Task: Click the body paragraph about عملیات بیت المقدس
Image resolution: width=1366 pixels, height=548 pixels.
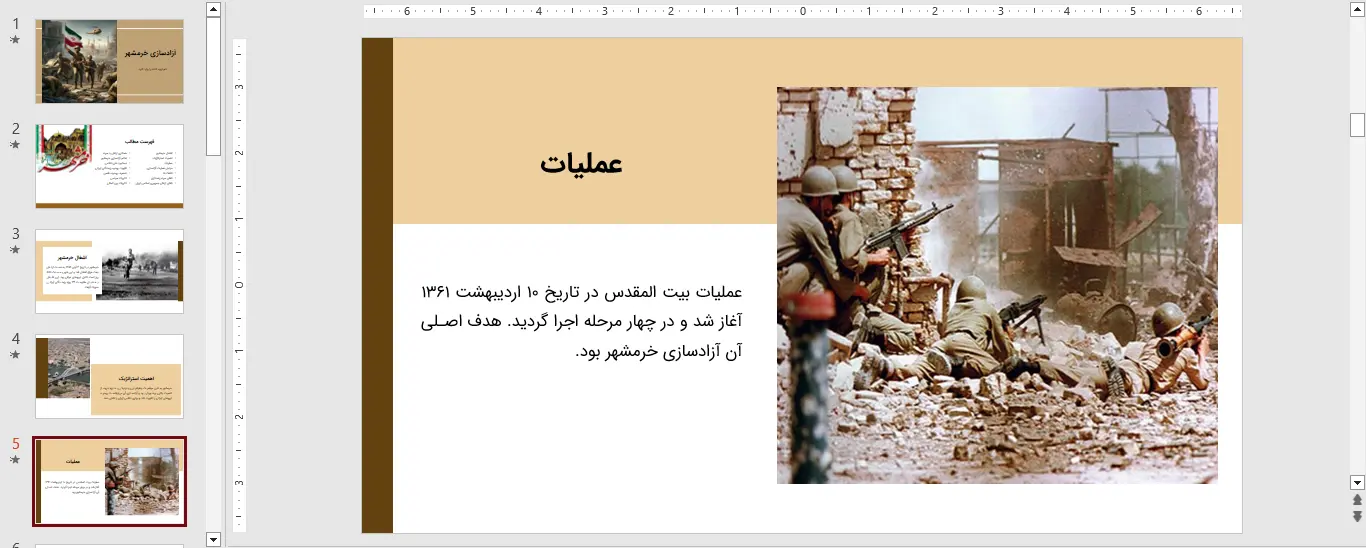Action: 581,322
